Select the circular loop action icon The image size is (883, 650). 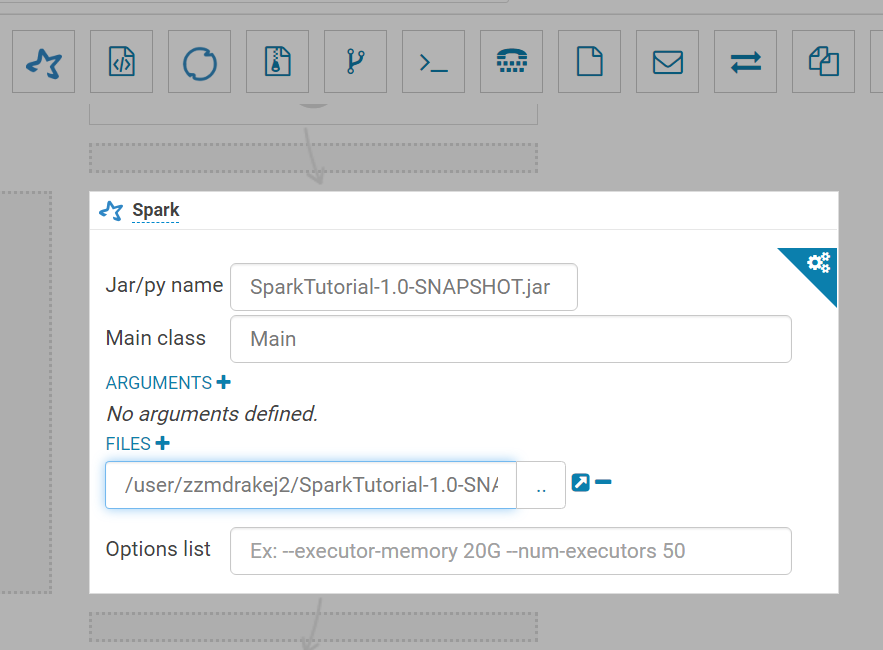(x=199, y=61)
